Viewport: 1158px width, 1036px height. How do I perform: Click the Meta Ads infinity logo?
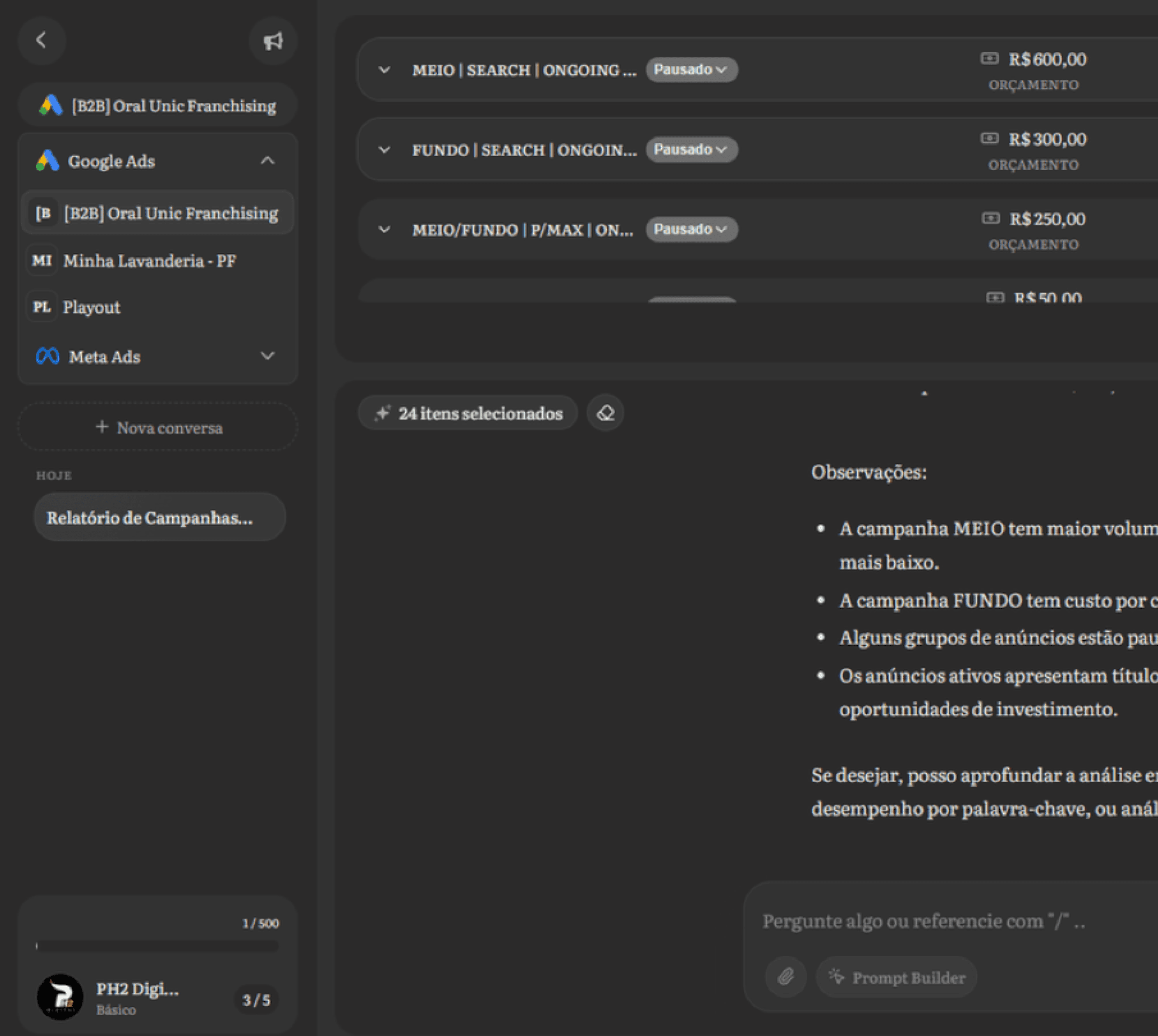(x=47, y=356)
